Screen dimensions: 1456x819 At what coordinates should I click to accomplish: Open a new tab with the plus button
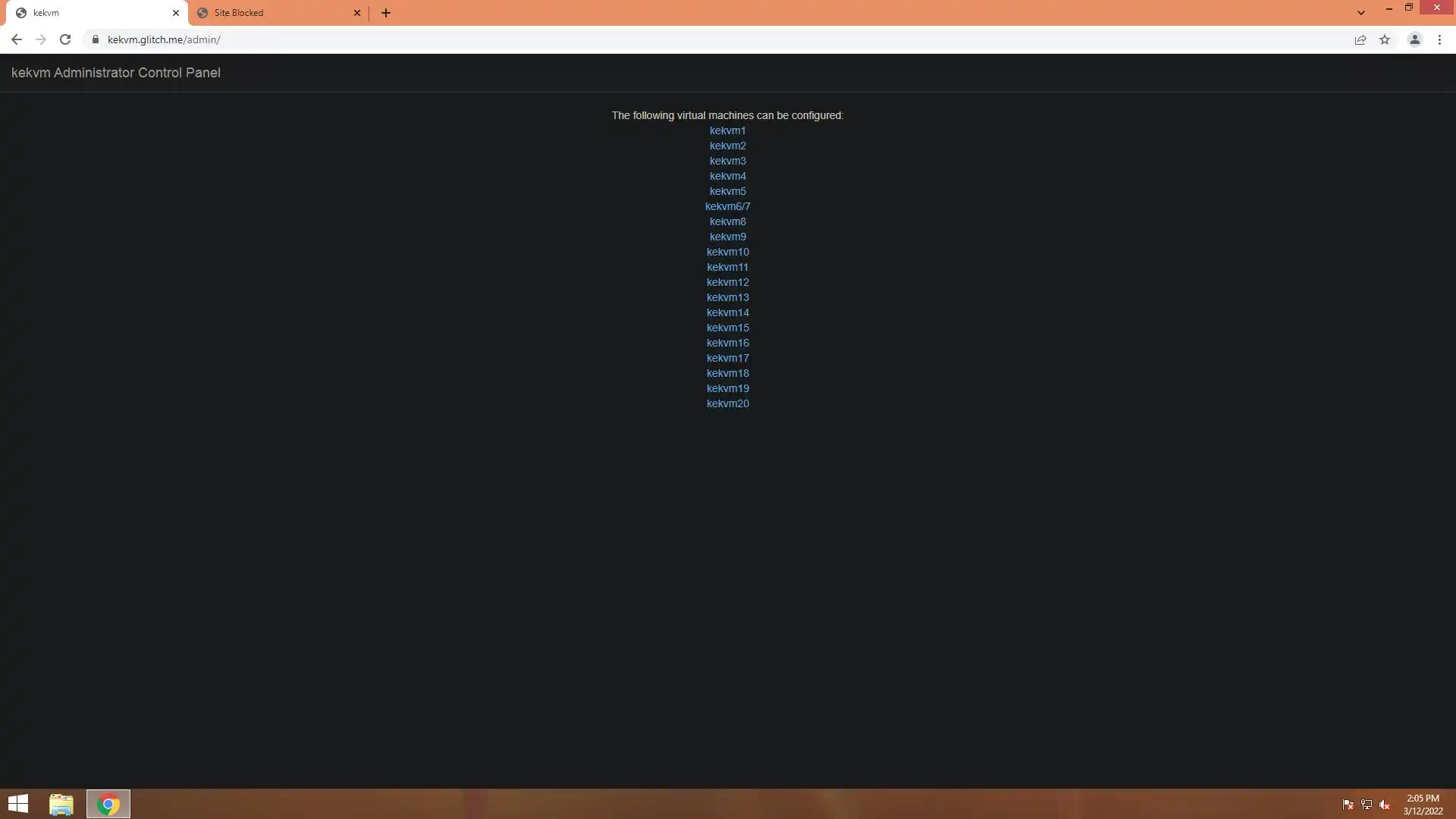pos(386,13)
